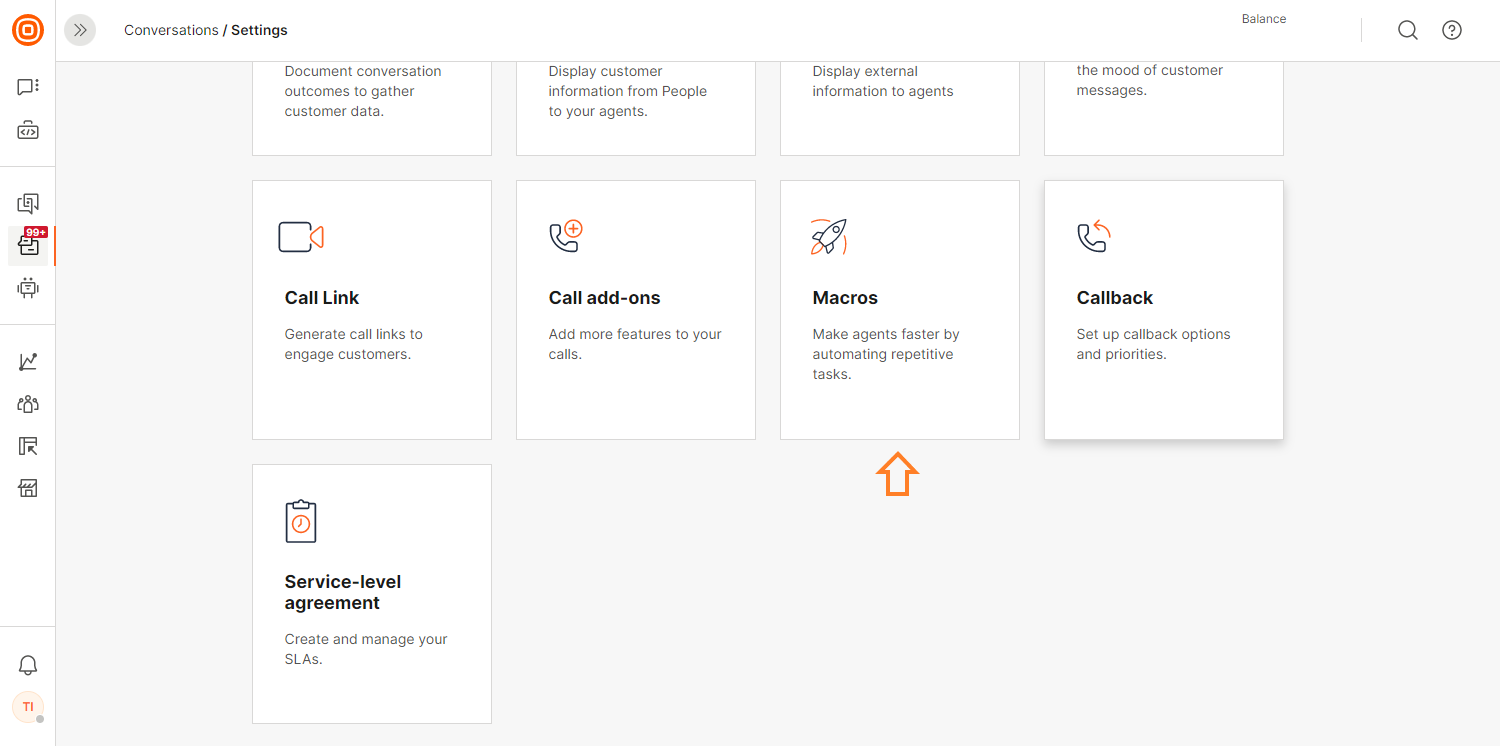Image resolution: width=1500 pixels, height=746 pixels.
Task: Open the Call Link settings card
Action: [x=372, y=310]
